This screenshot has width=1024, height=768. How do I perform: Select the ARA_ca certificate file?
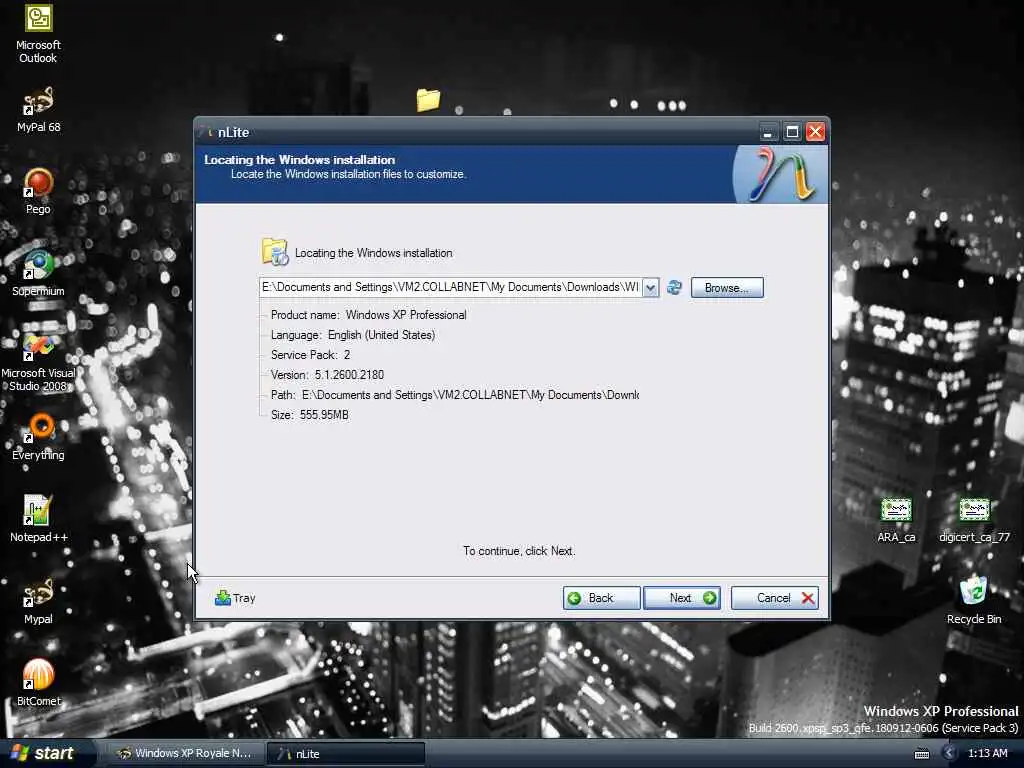(896, 520)
